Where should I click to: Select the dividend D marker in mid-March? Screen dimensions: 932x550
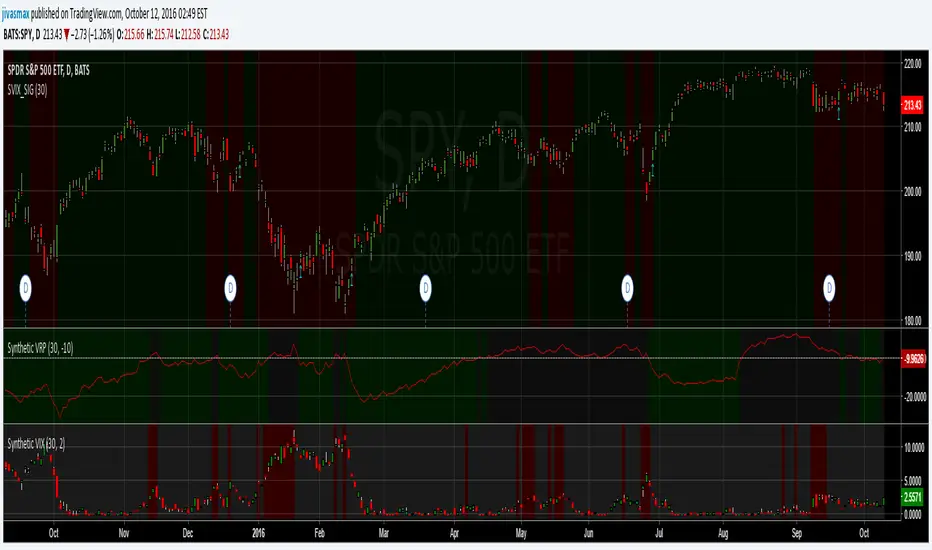pyautogui.click(x=425, y=288)
